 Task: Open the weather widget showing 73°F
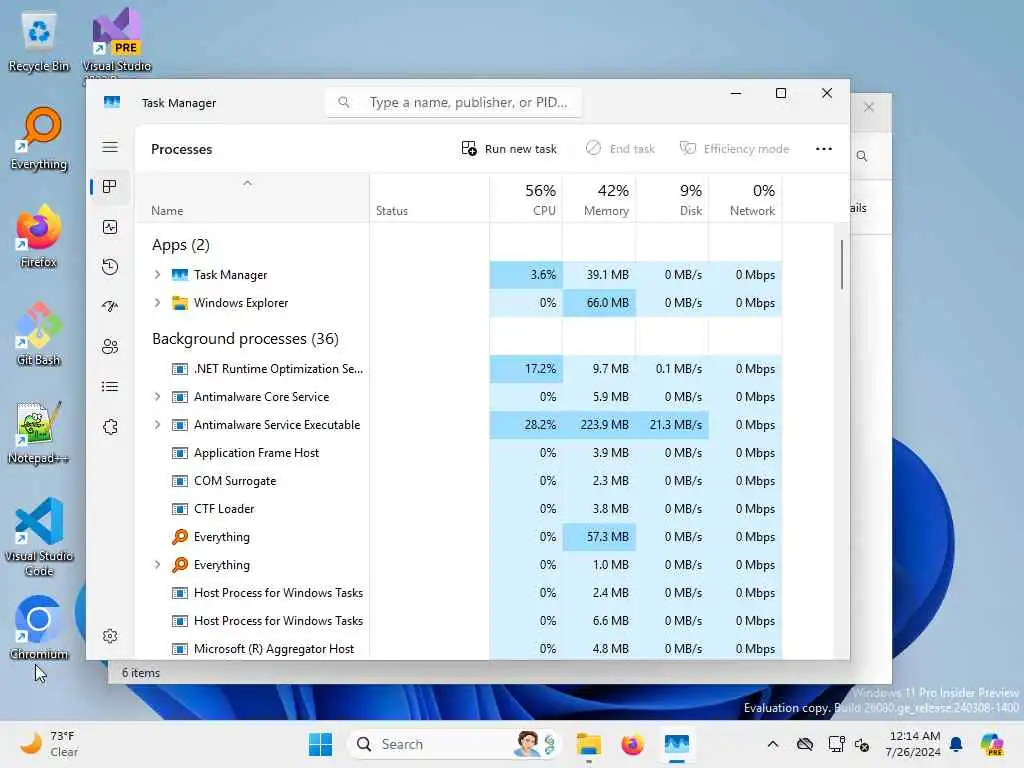pyautogui.click(x=49, y=744)
